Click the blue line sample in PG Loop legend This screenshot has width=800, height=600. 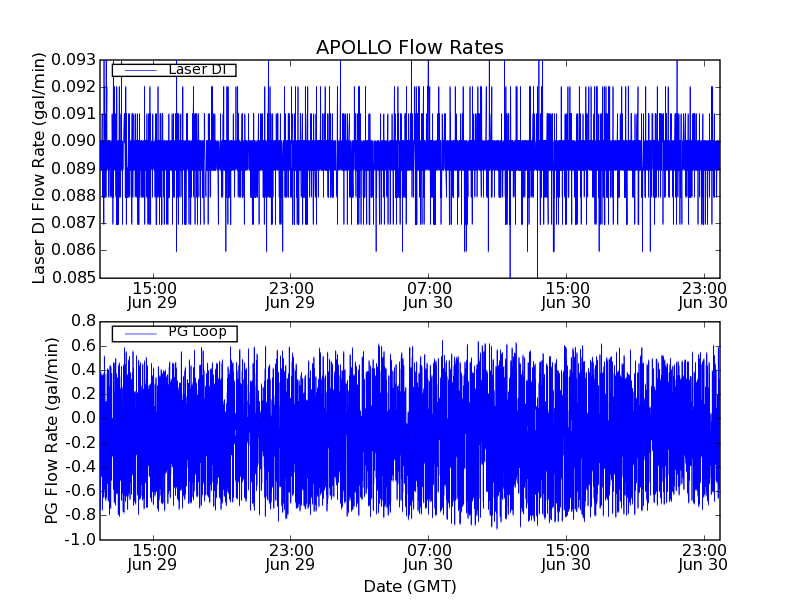point(139,333)
